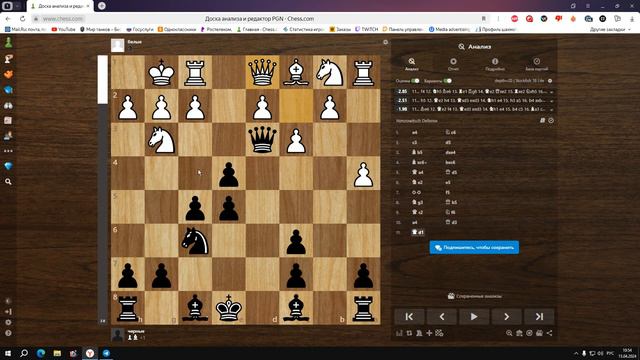Image resolution: width=640 pixels, height=360 pixels.
Task: Expand the first engine line rated -2.85
Action: pos(551,91)
